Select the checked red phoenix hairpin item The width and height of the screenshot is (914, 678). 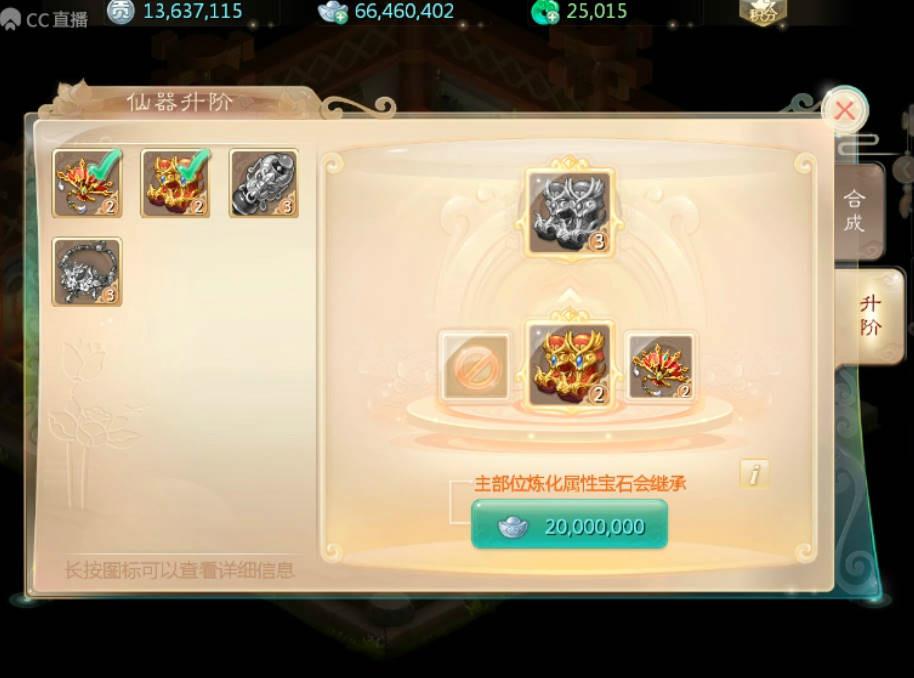[x=87, y=183]
